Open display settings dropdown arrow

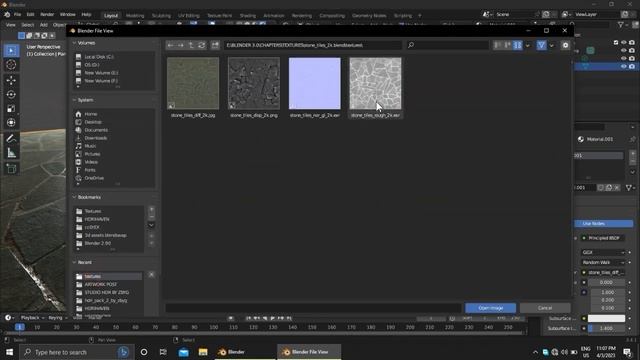coord(528,45)
